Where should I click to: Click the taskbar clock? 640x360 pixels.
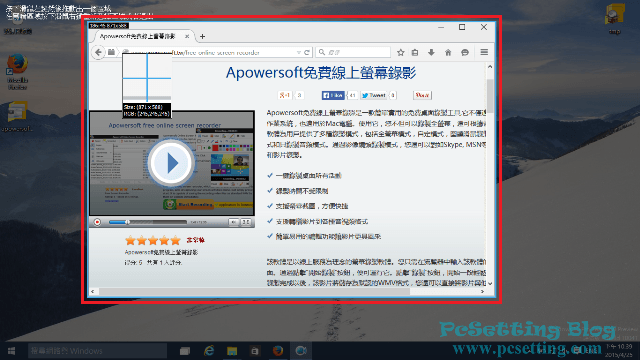click(x=620, y=351)
